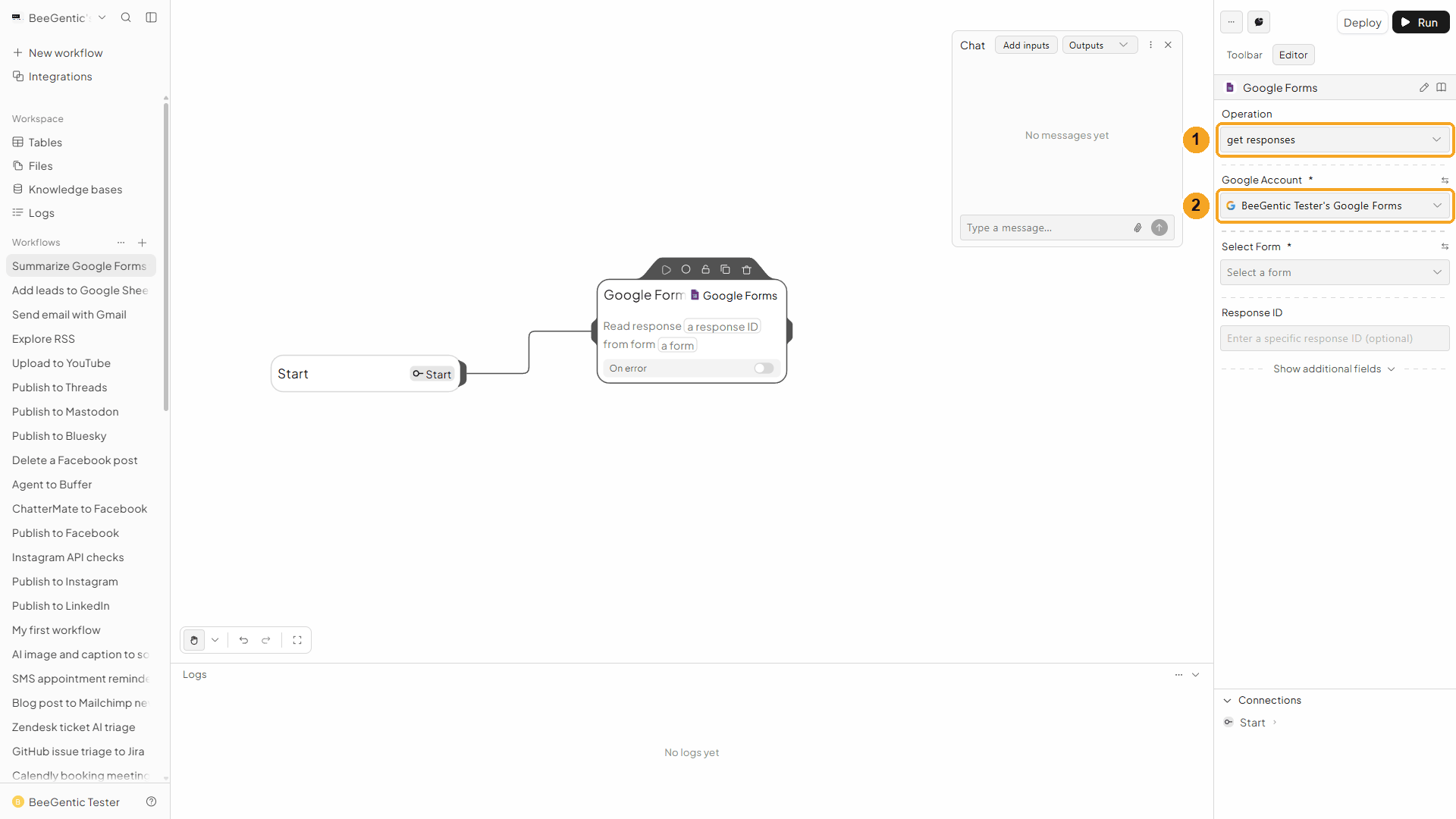Click the attachment paperclip in chat

coord(1137,227)
